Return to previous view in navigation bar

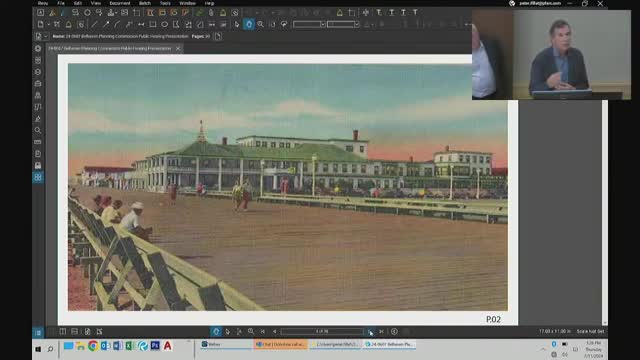point(394,332)
